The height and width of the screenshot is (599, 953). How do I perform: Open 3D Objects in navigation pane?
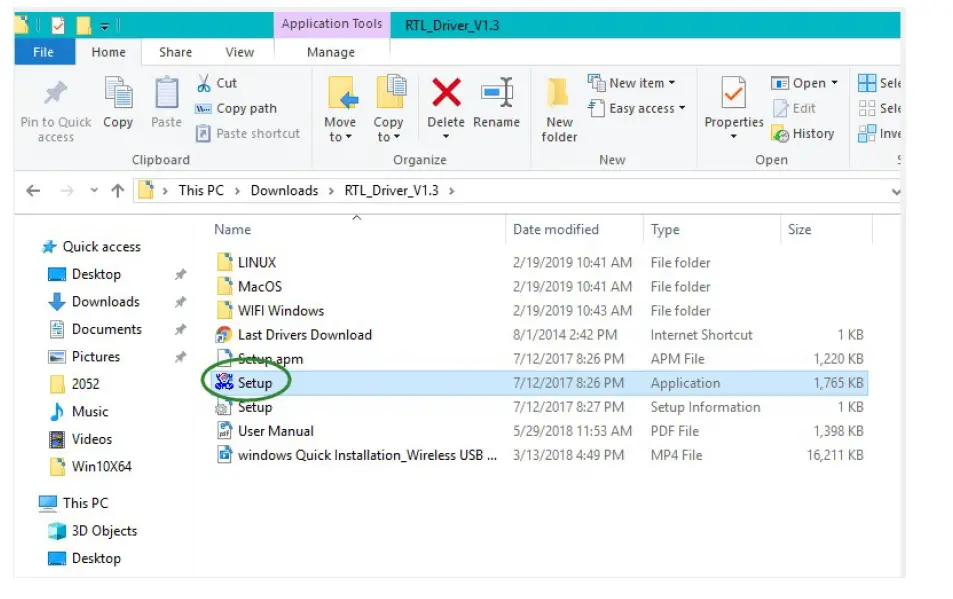coord(104,530)
